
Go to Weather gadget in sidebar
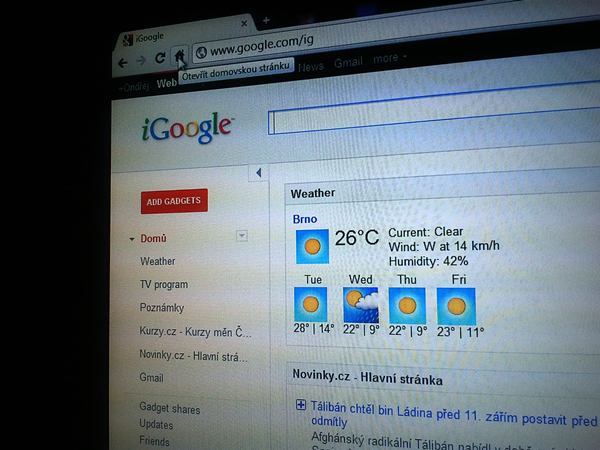(157, 261)
